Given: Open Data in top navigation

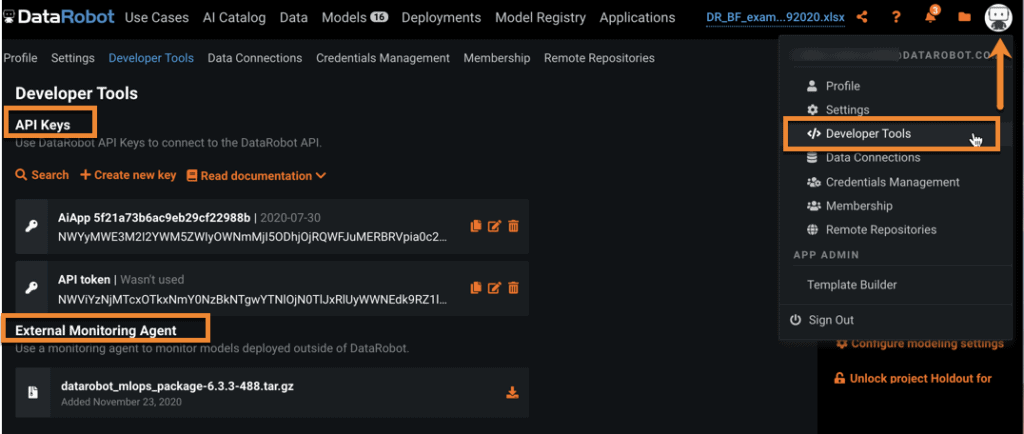Looking at the screenshot, I should coord(293,18).
